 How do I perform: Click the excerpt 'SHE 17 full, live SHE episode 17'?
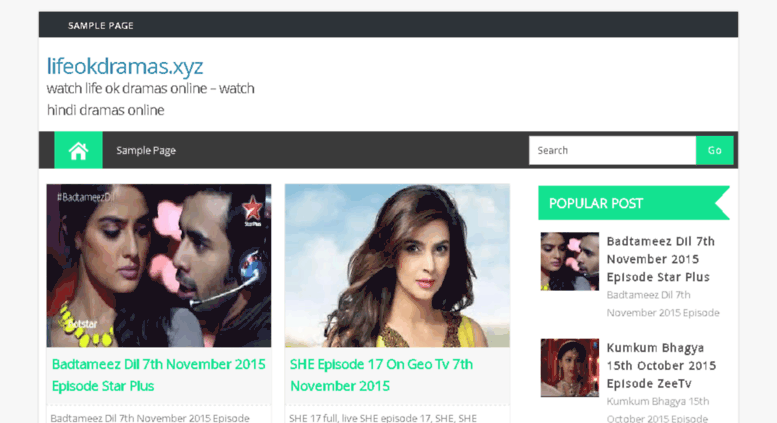383,418
